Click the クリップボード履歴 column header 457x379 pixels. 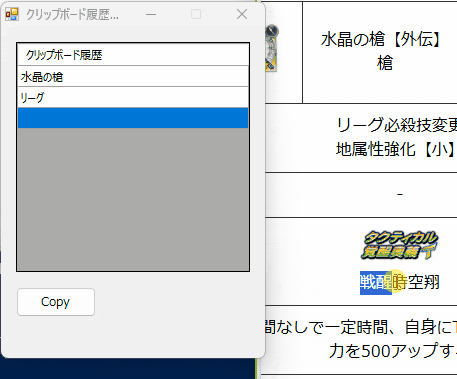(133, 55)
